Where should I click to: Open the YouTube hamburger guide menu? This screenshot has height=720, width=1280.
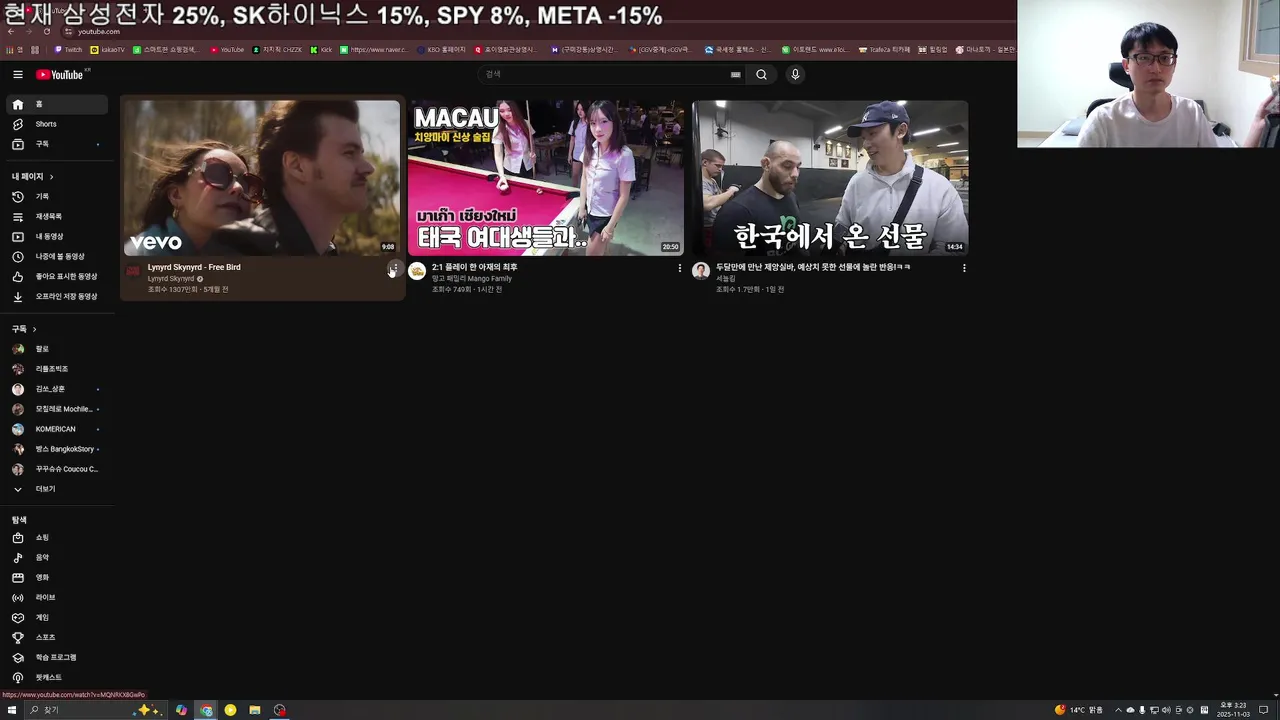[x=17, y=74]
